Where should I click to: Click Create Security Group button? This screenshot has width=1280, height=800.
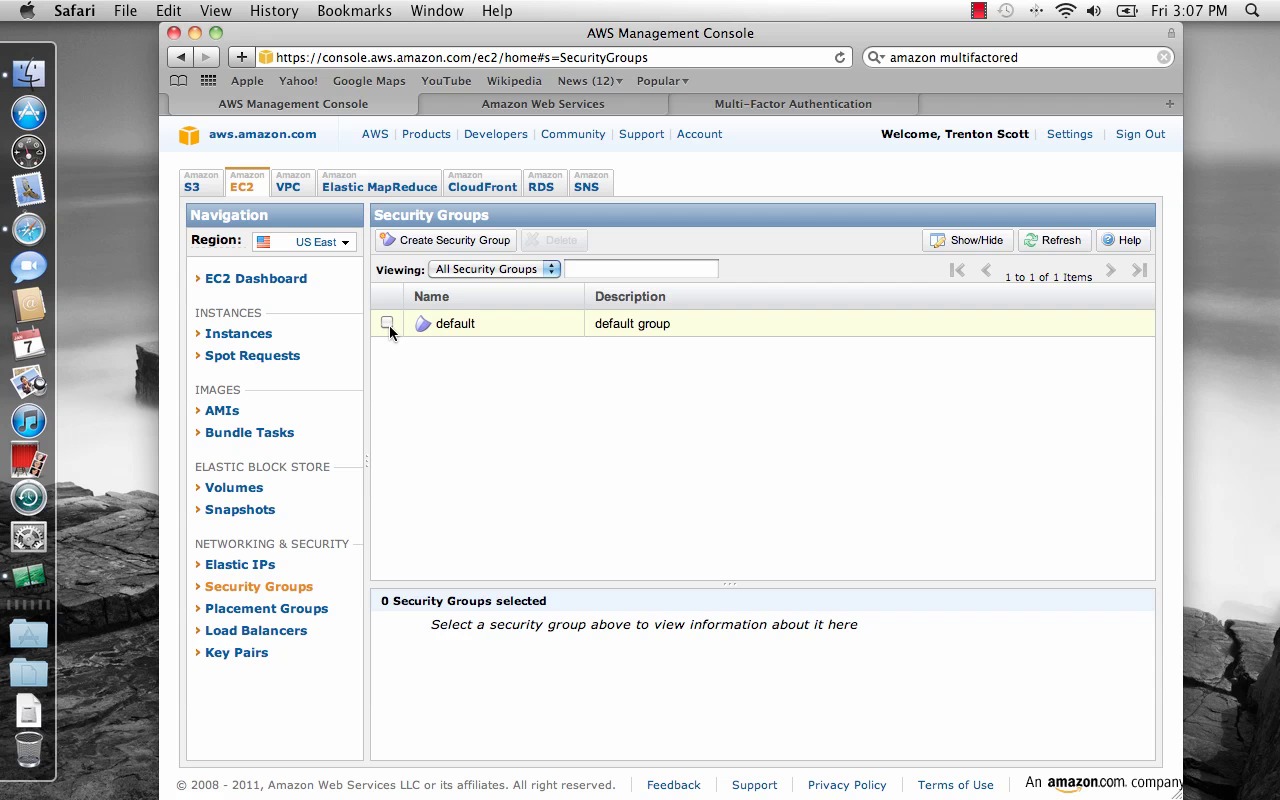point(446,240)
